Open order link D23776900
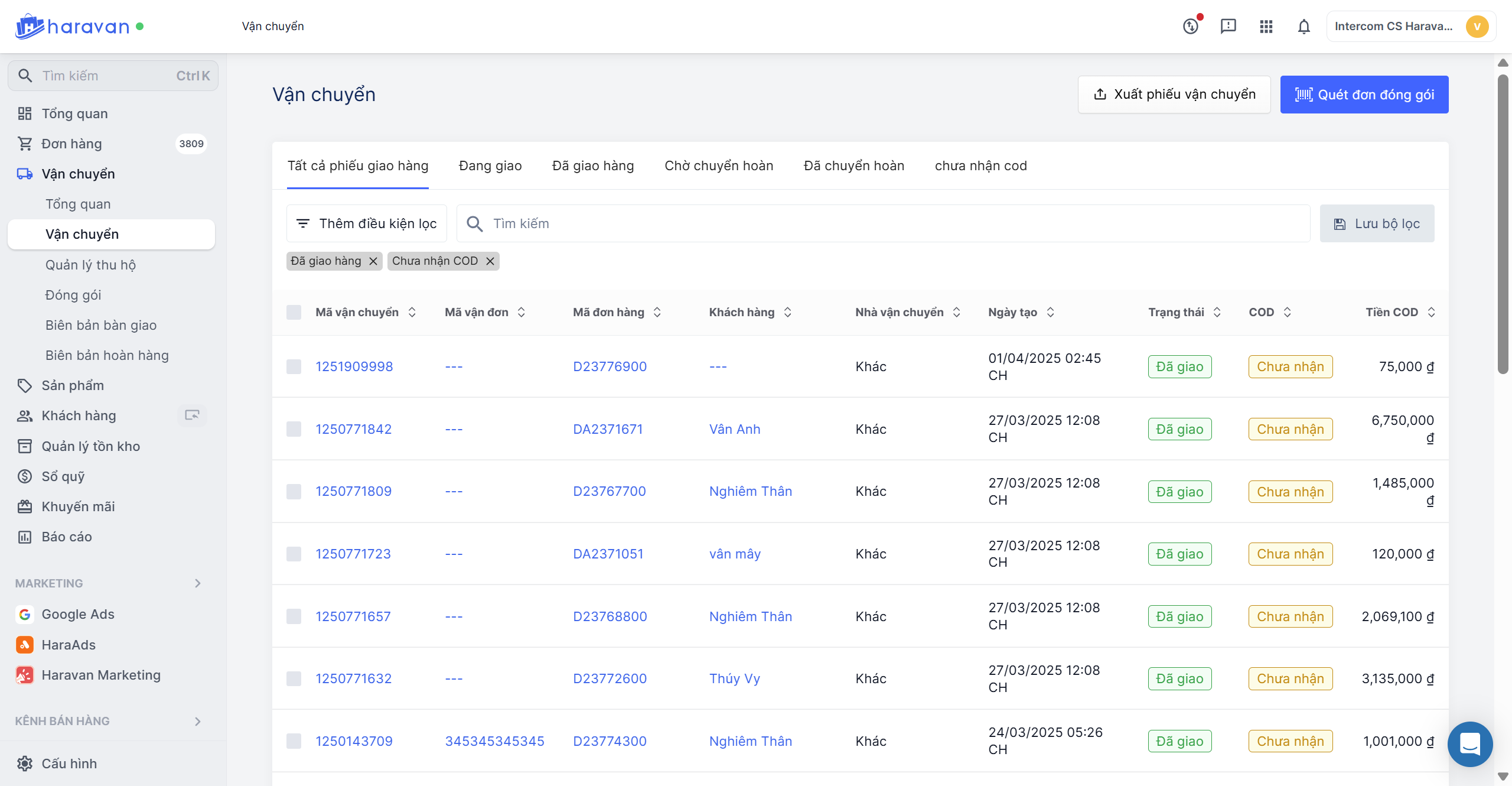This screenshot has height=786, width=1512. click(x=610, y=366)
